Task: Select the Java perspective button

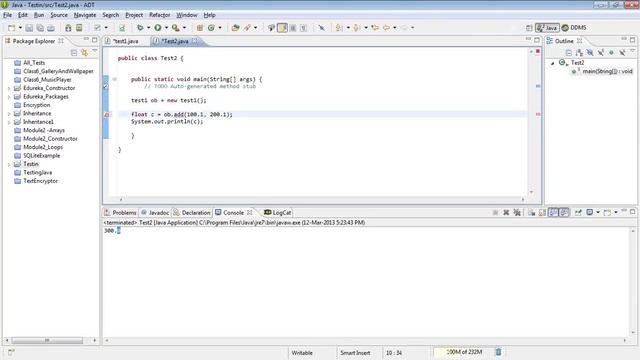Action: point(547,28)
